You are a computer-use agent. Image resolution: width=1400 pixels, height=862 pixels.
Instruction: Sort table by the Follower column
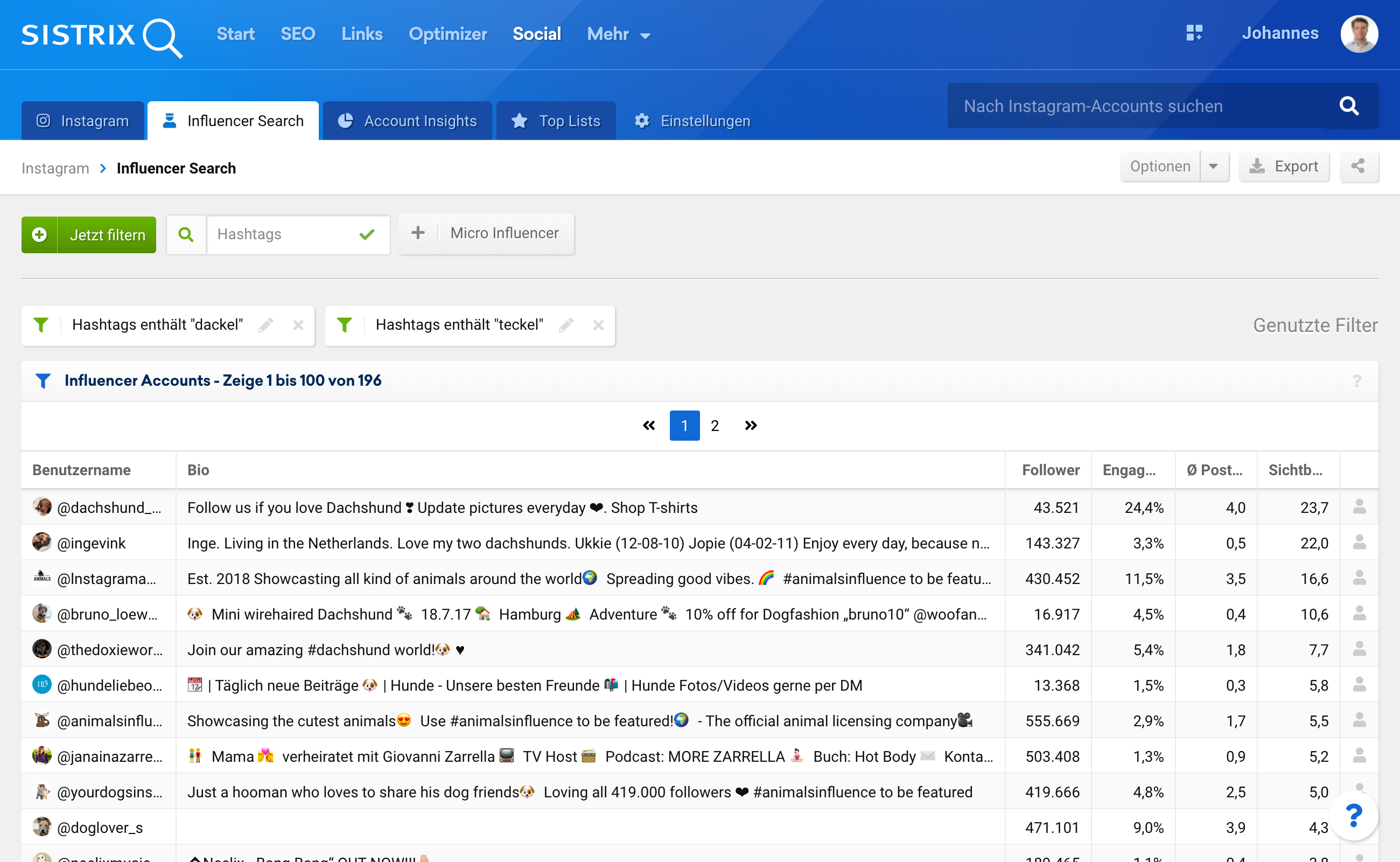1050,470
